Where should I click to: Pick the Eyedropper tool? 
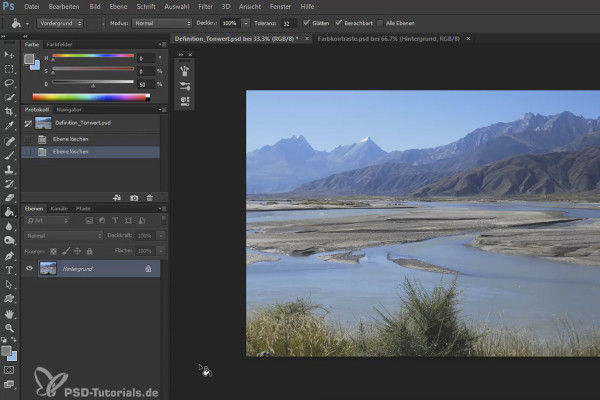click(9, 126)
